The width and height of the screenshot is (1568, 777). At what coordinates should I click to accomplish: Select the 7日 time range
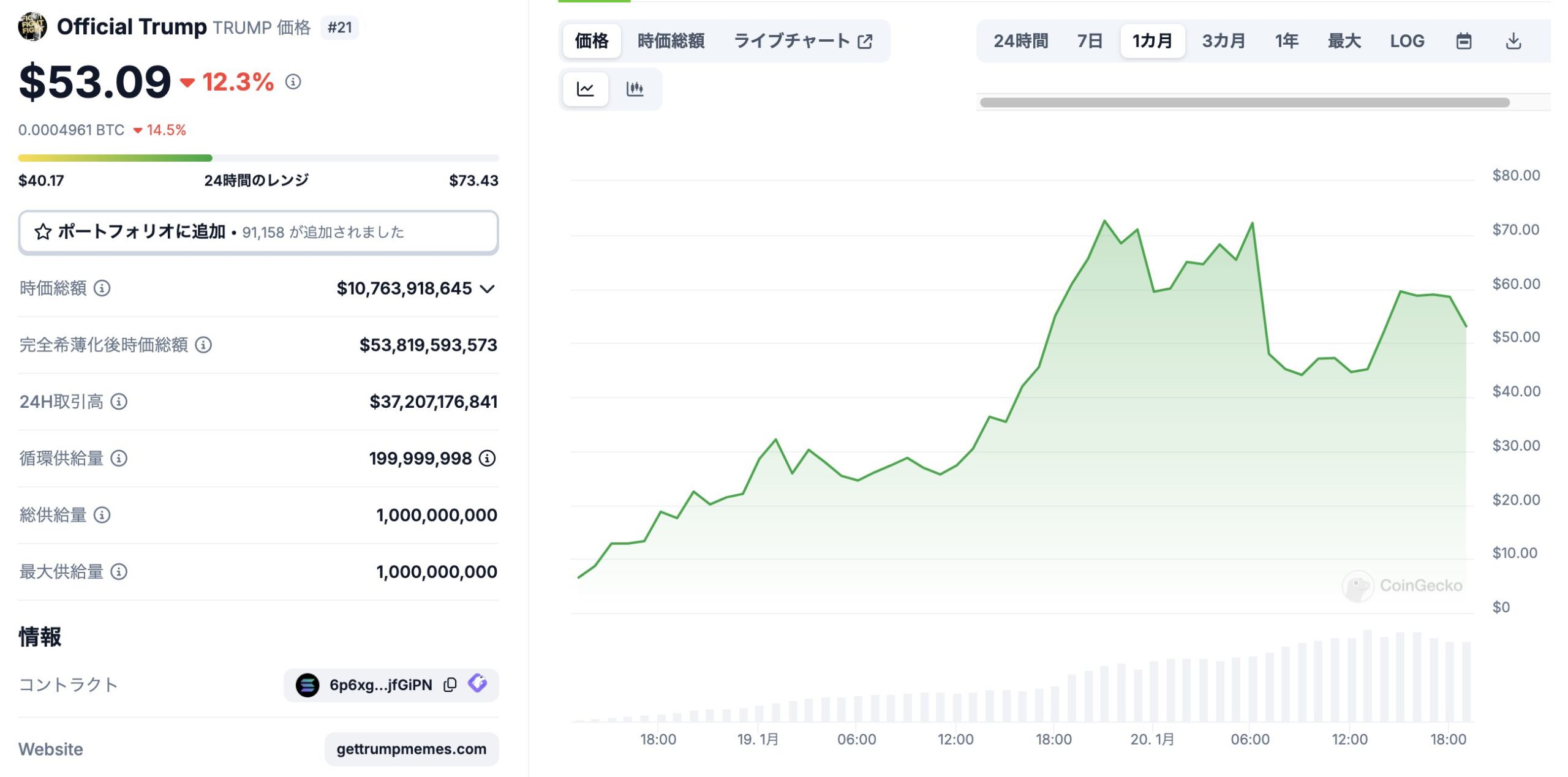[x=1089, y=41]
